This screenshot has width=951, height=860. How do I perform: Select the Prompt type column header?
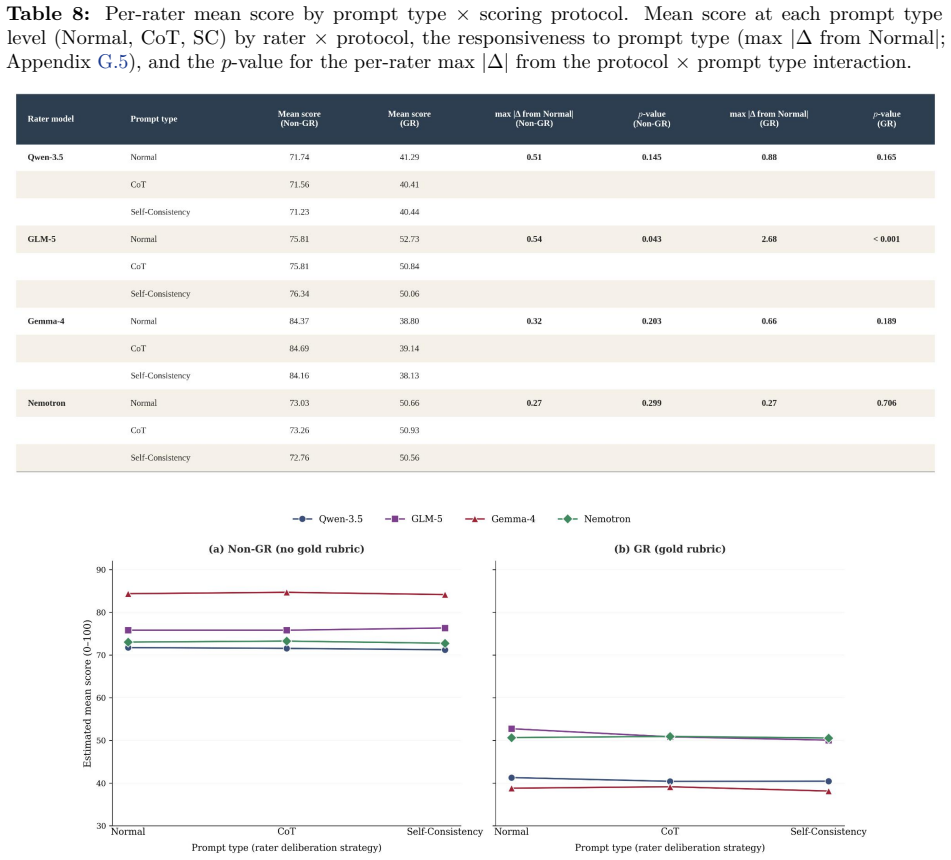154,119
